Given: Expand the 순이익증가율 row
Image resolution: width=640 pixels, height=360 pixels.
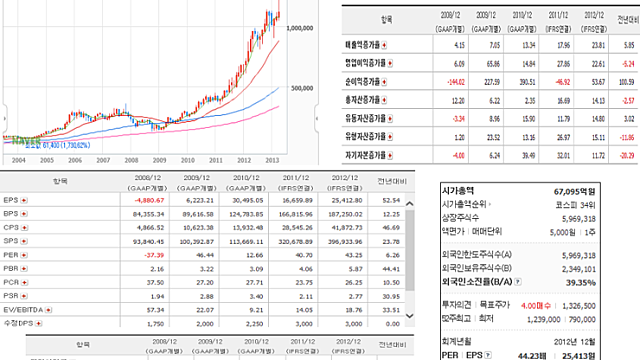Looking at the screenshot, I should point(384,82).
